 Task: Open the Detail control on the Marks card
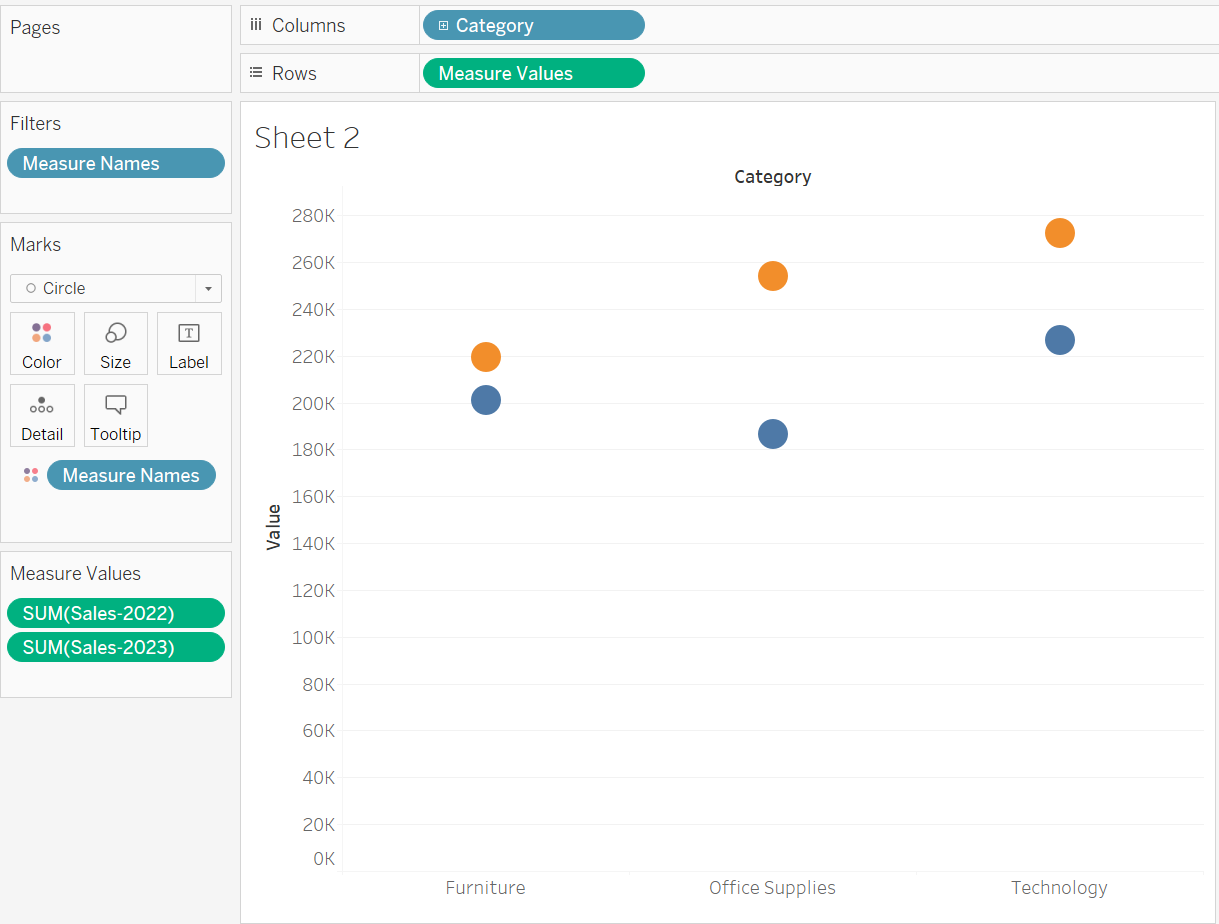pos(42,415)
